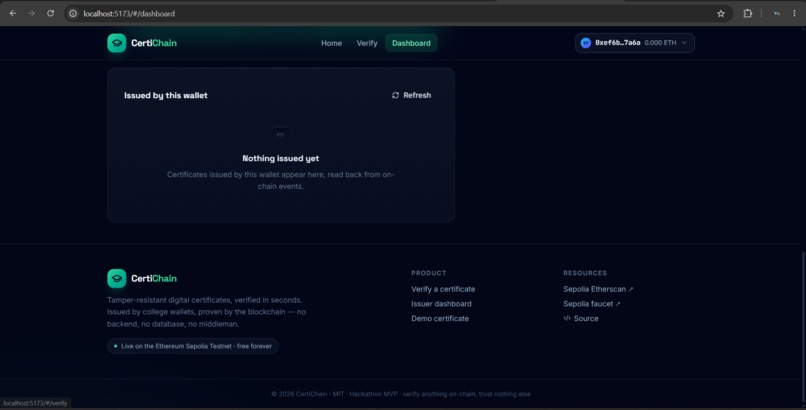Open the browser profile avatar
806x410 pixels.
(776, 14)
